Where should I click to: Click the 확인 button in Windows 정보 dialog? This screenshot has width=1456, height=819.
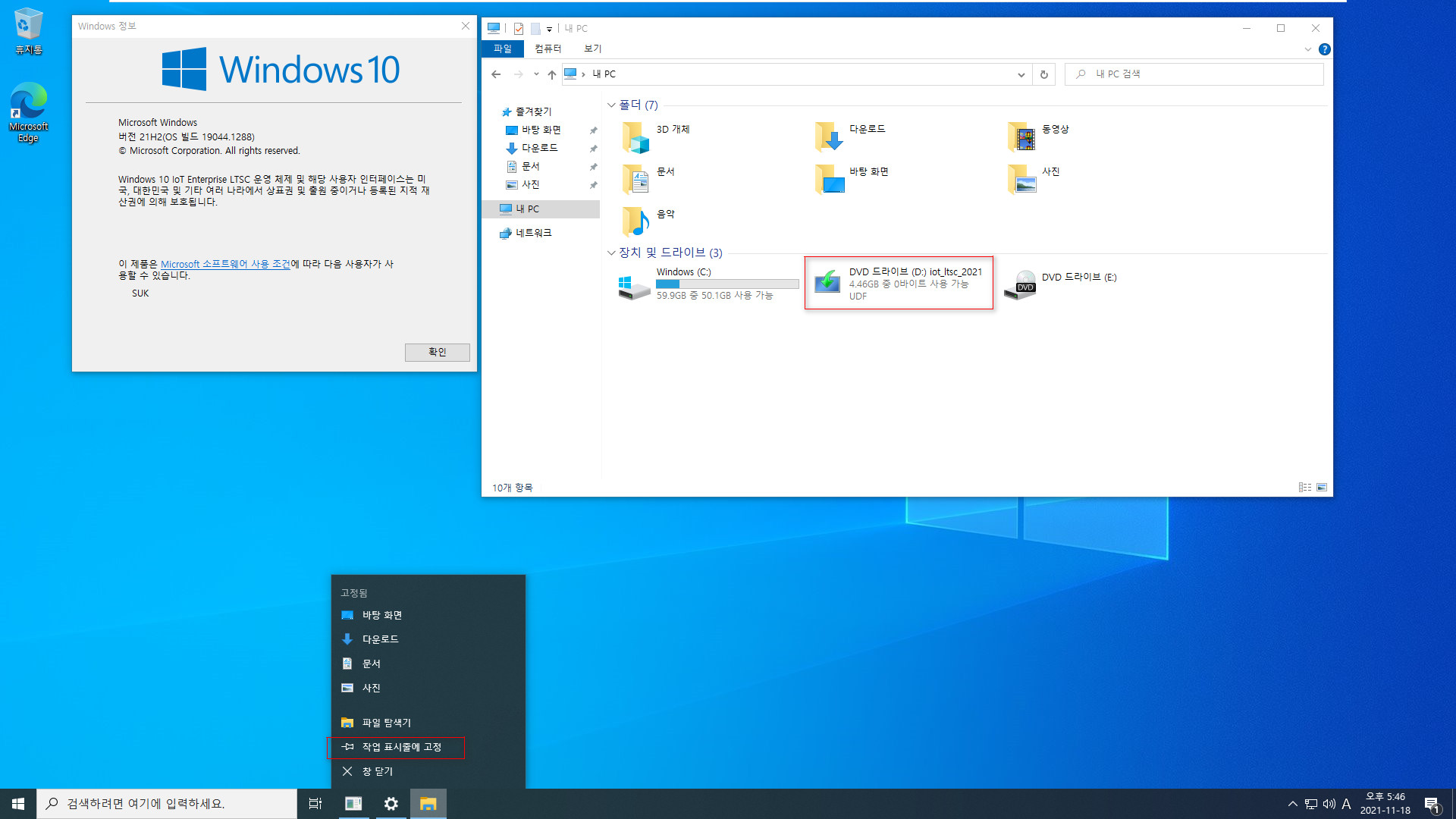[437, 352]
